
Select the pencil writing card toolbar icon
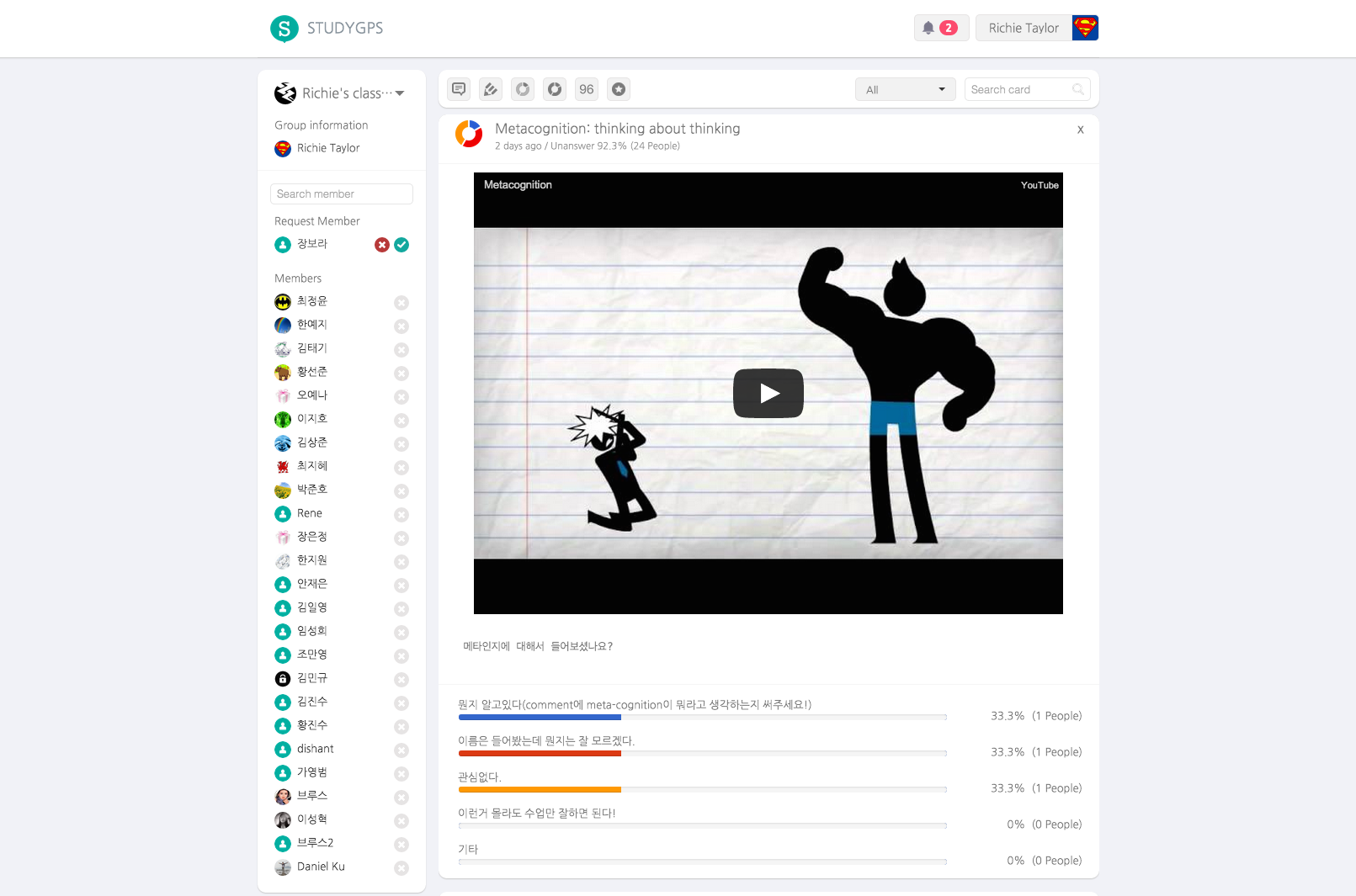click(491, 89)
